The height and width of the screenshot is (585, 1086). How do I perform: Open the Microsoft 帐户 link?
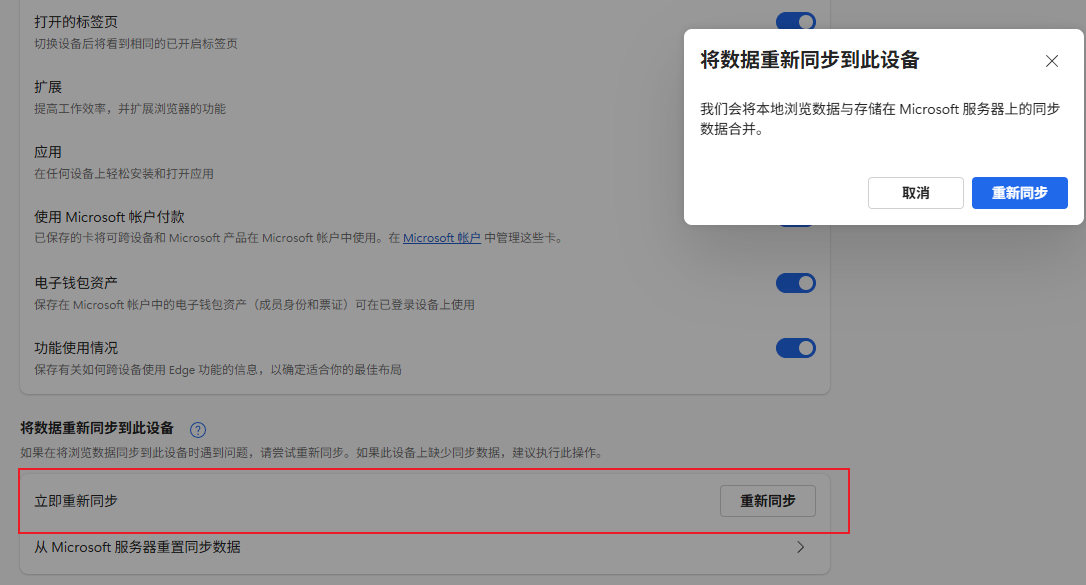coord(442,237)
